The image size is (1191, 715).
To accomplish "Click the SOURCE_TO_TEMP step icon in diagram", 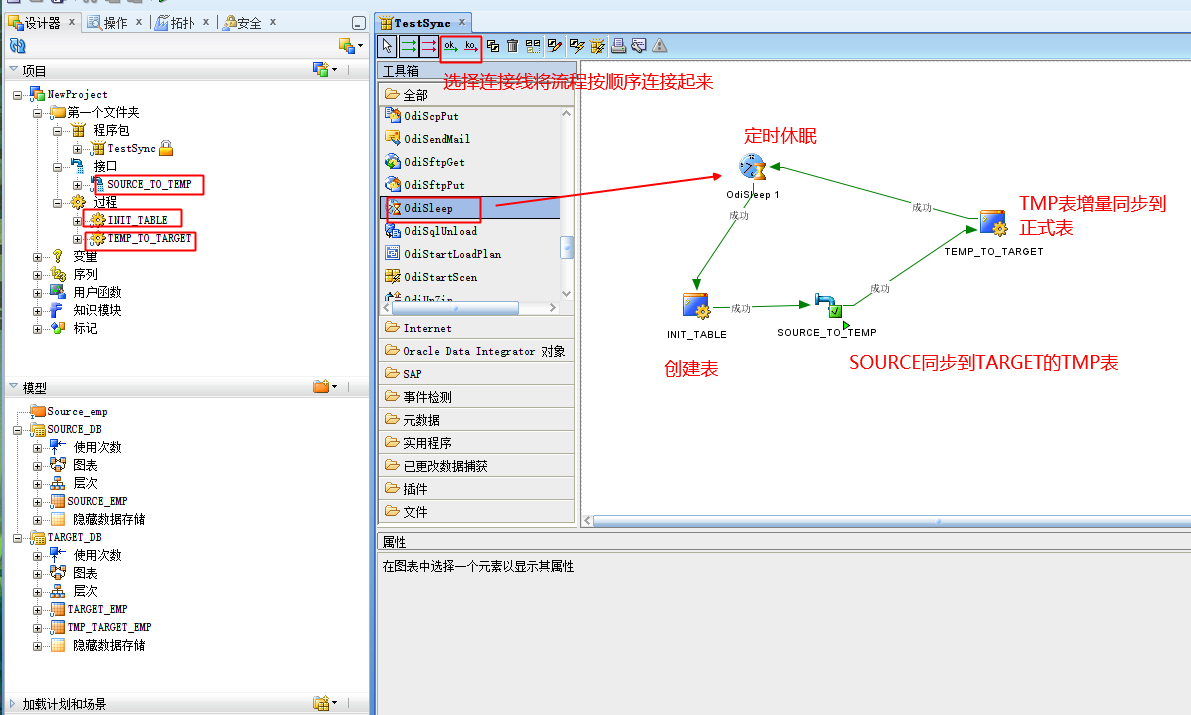I will coord(829,305).
